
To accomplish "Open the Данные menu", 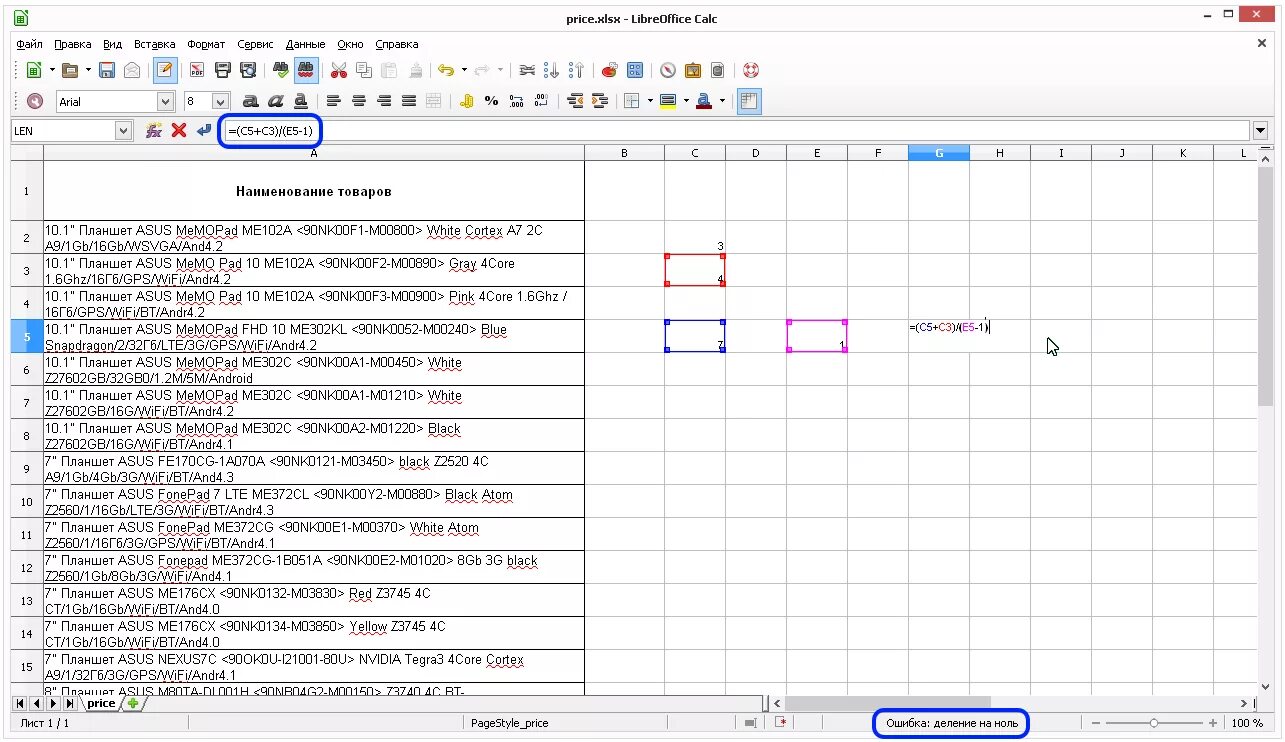I will point(305,44).
